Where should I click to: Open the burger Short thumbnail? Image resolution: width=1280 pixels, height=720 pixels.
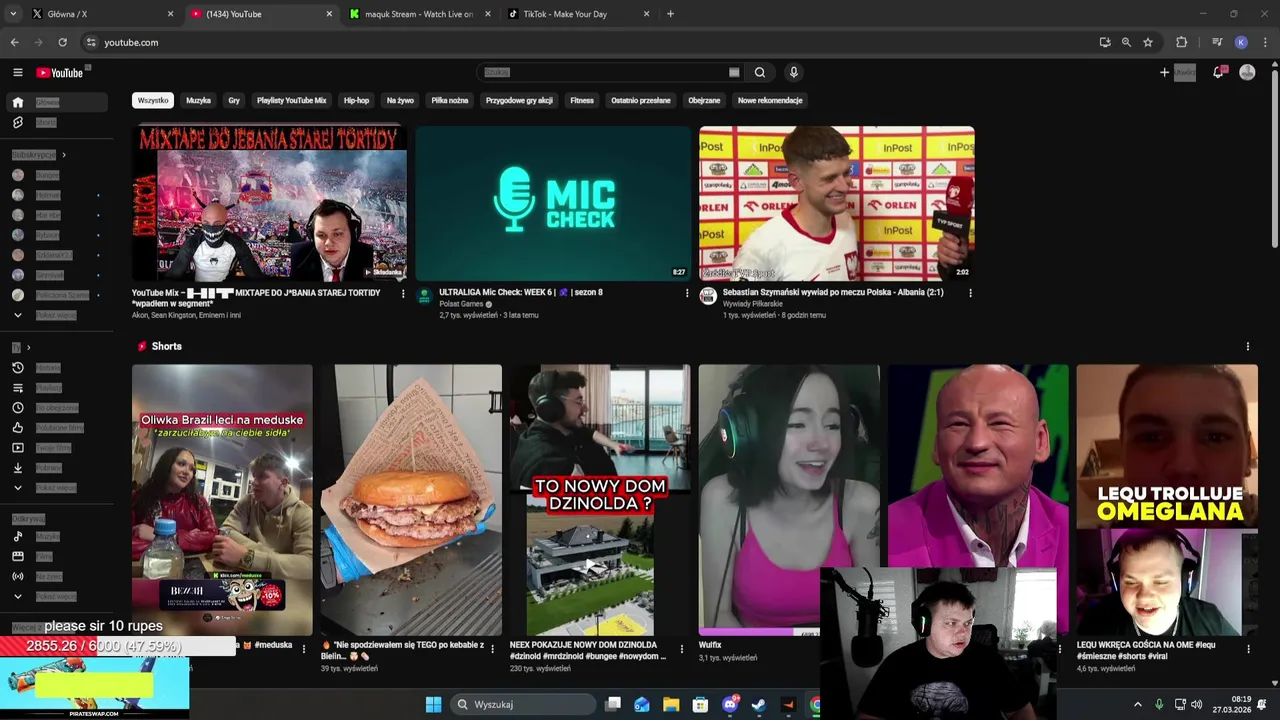click(411, 500)
